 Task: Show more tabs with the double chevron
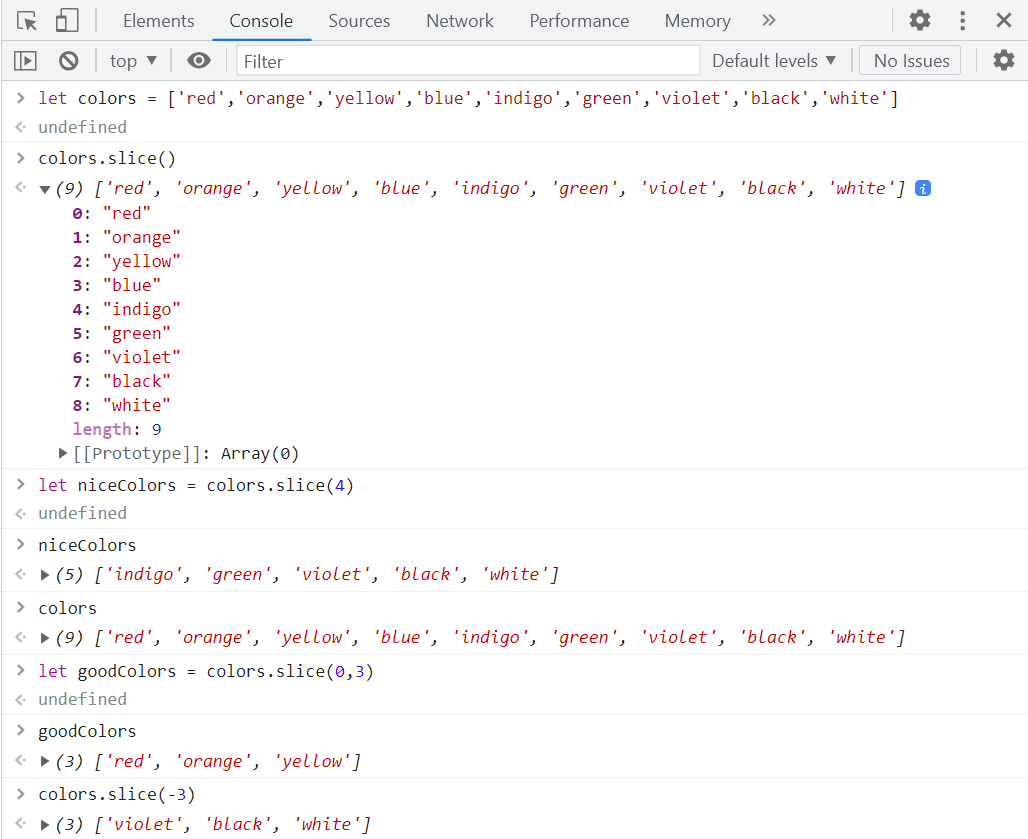(x=768, y=20)
